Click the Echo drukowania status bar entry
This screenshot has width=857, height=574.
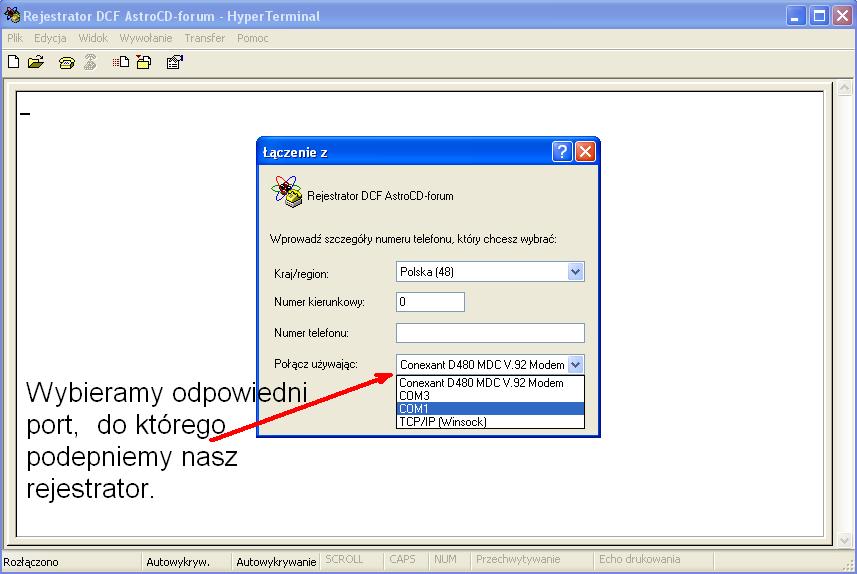coord(639,559)
